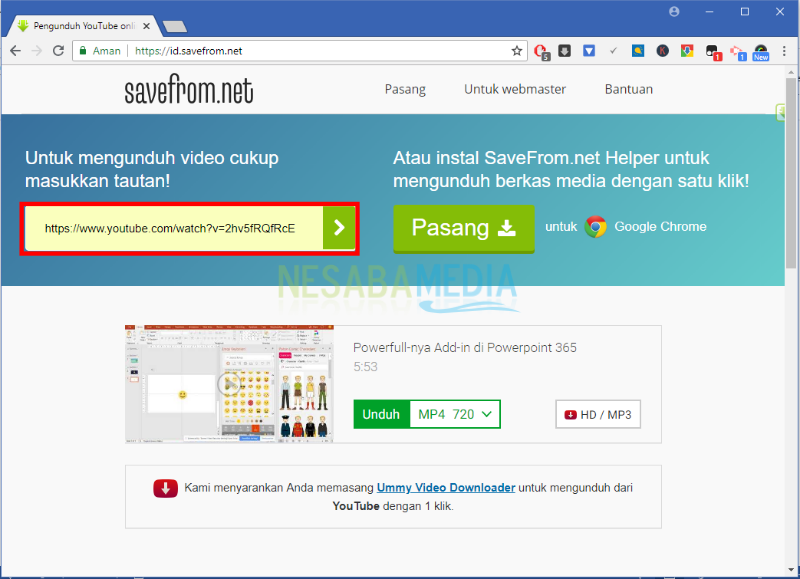Click the YouTube URL input field
The width and height of the screenshot is (800, 579).
pyautogui.click(x=174, y=228)
